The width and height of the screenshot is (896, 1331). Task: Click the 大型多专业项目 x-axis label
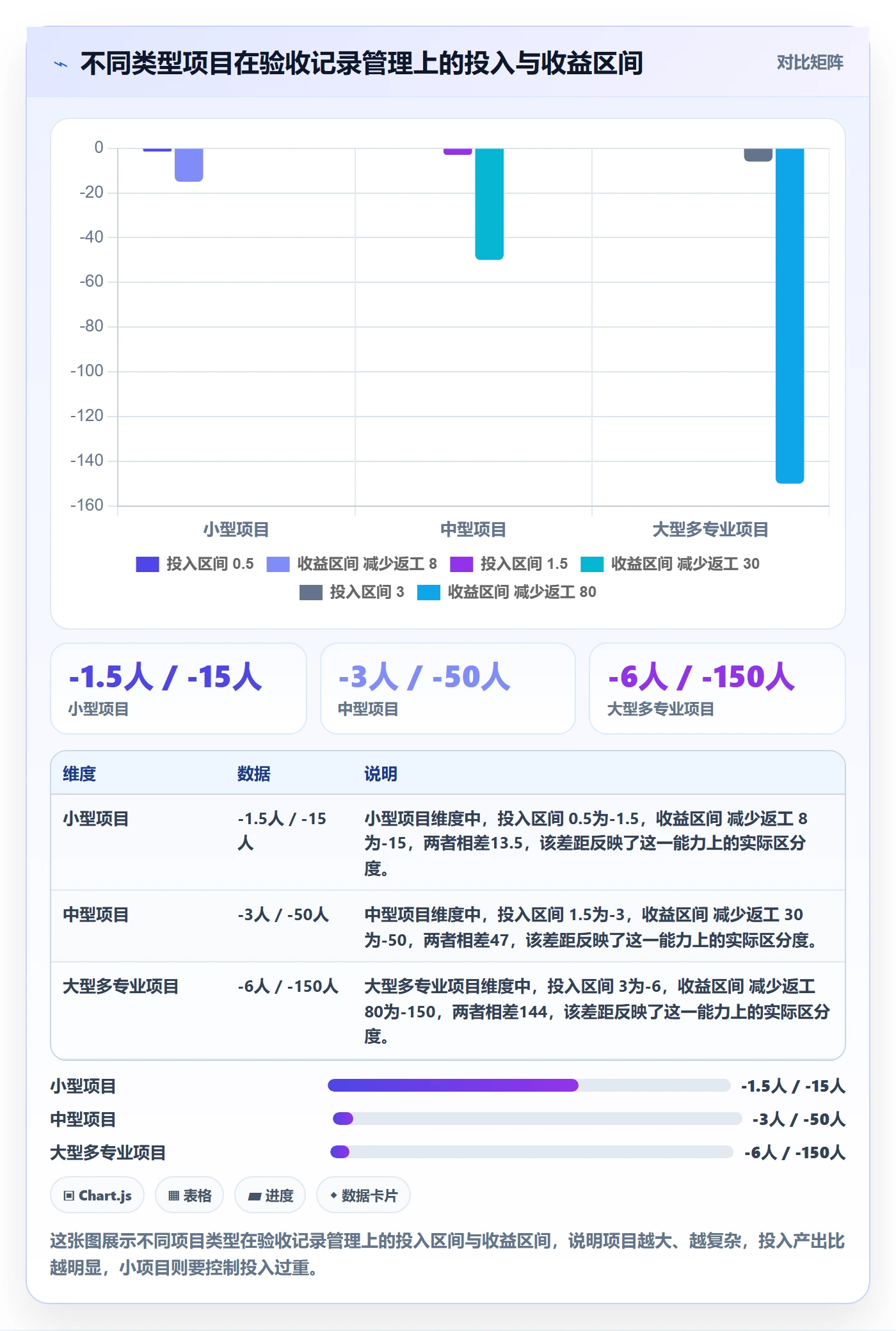pyautogui.click(x=710, y=529)
